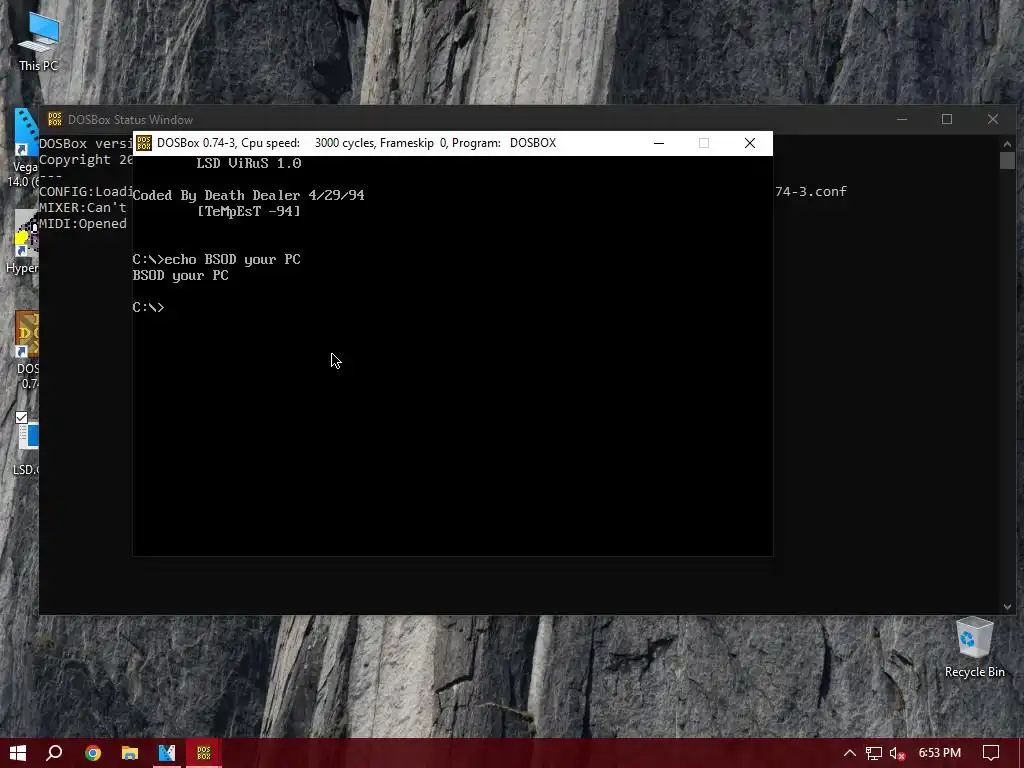Maximize the DOSBox Status Window
This screenshot has width=1024, height=768.
pos(947,119)
